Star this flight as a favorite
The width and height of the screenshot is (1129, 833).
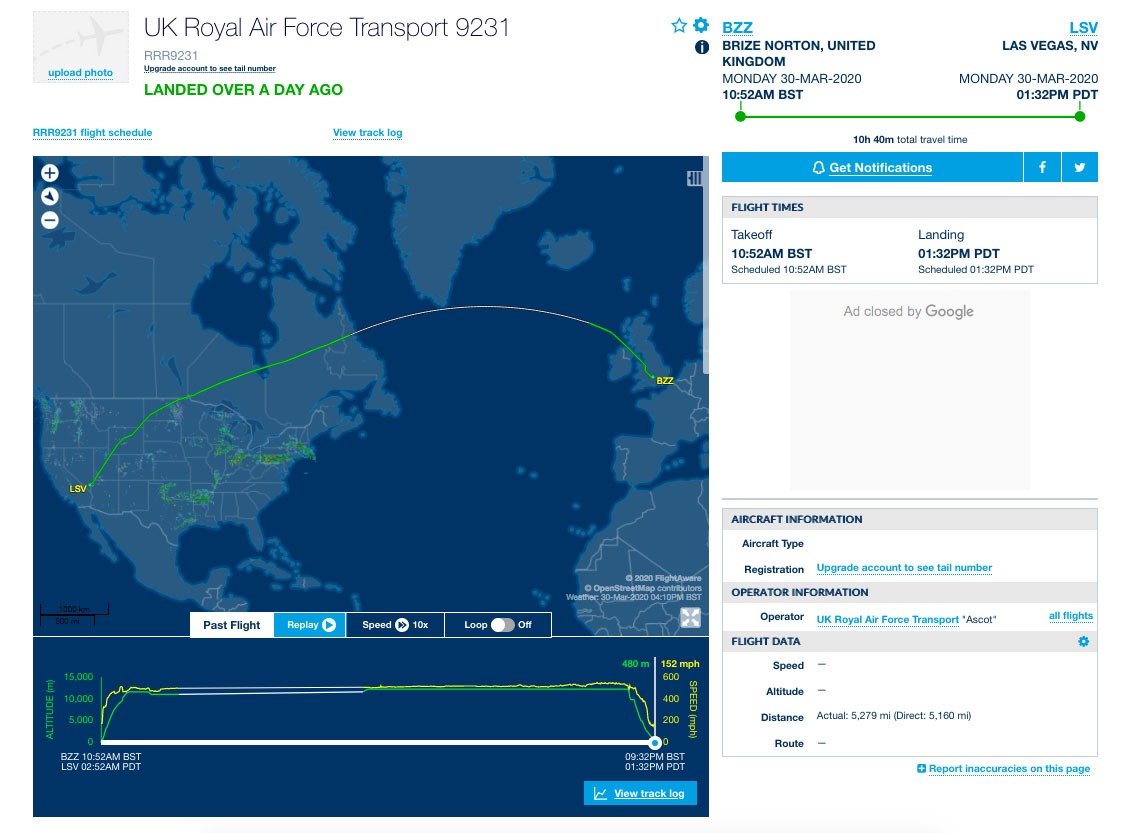[679, 26]
